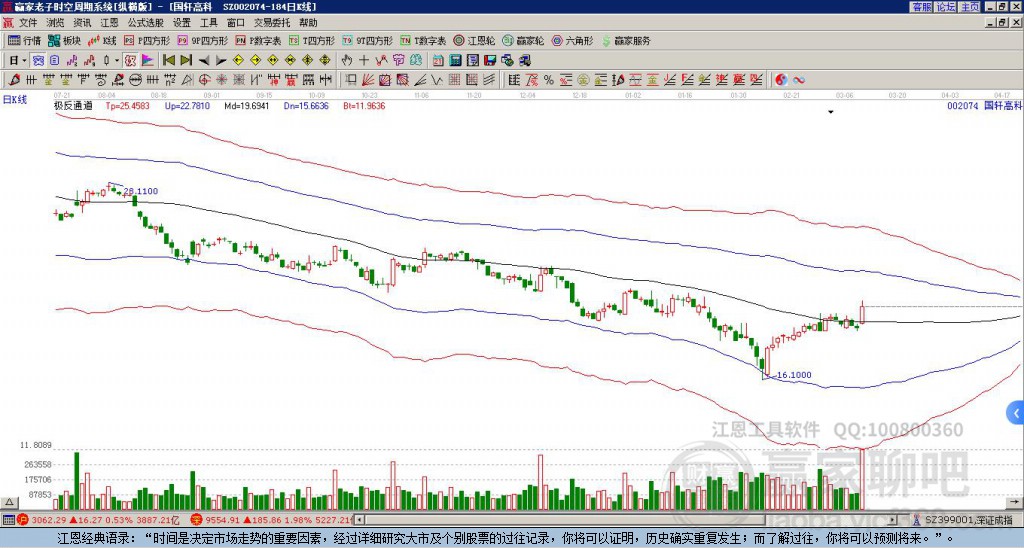Step chart right with black arrow
Screen dimensions: 1024x548
221,61
